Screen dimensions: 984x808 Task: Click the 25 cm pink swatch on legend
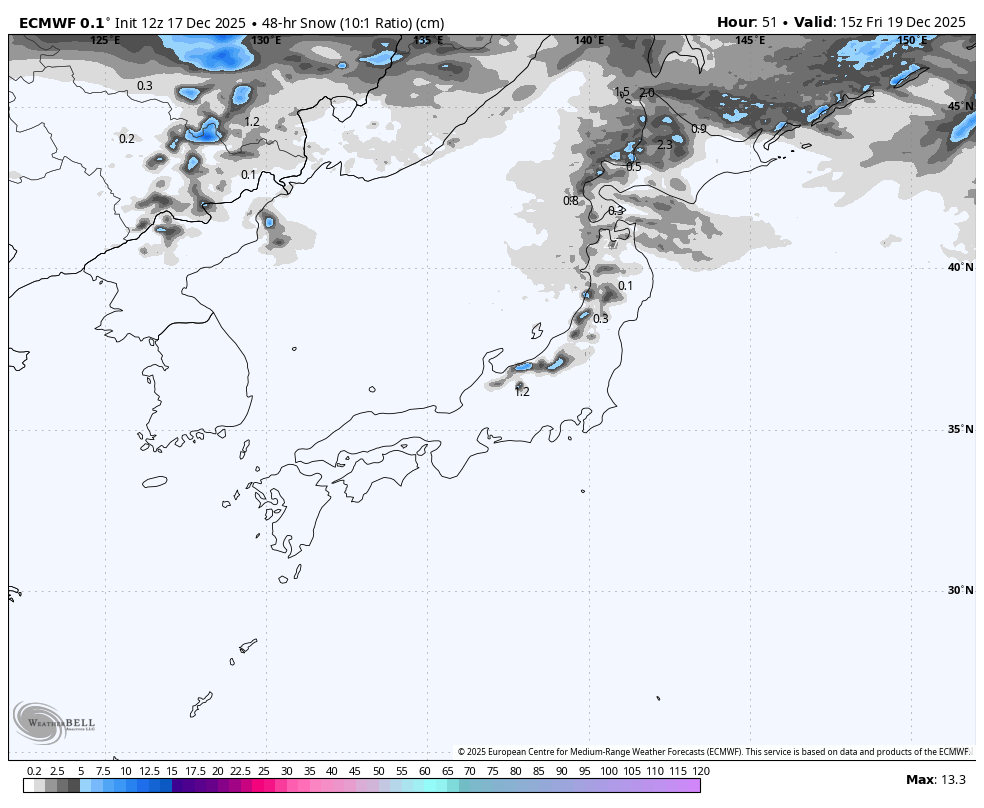pos(264,786)
